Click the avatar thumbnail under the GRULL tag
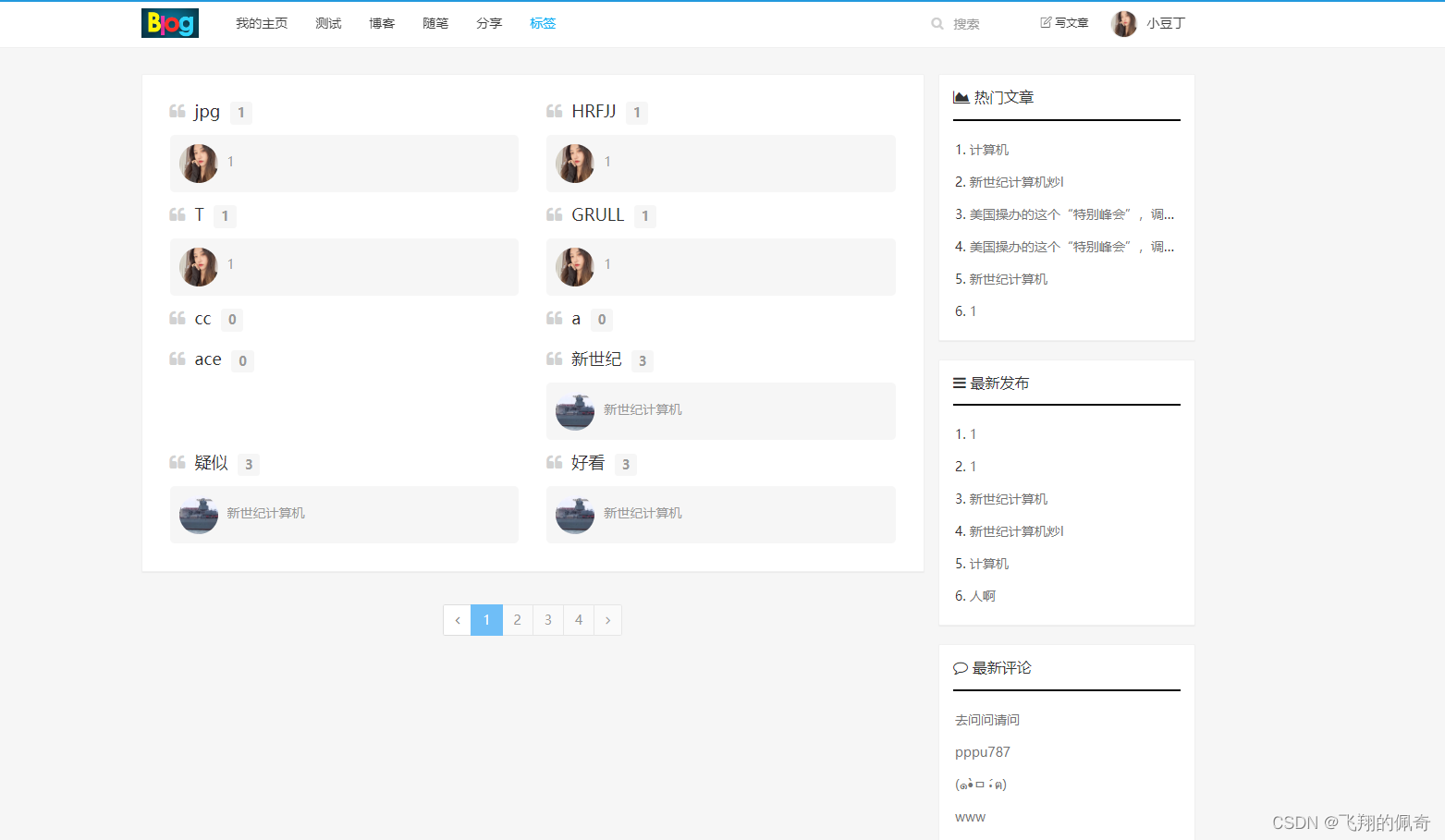Image resolution: width=1445 pixels, height=840 pixels. [574, 267]
